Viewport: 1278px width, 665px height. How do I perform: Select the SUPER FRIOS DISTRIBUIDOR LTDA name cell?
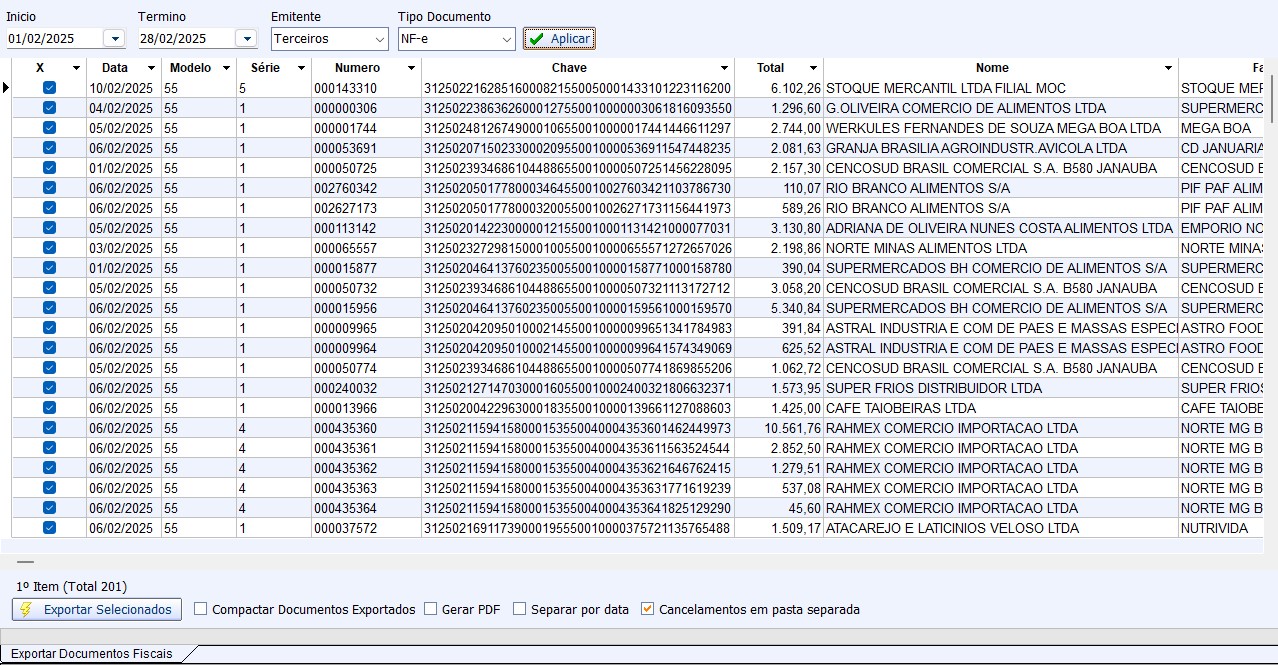(x=1001, y=388)
